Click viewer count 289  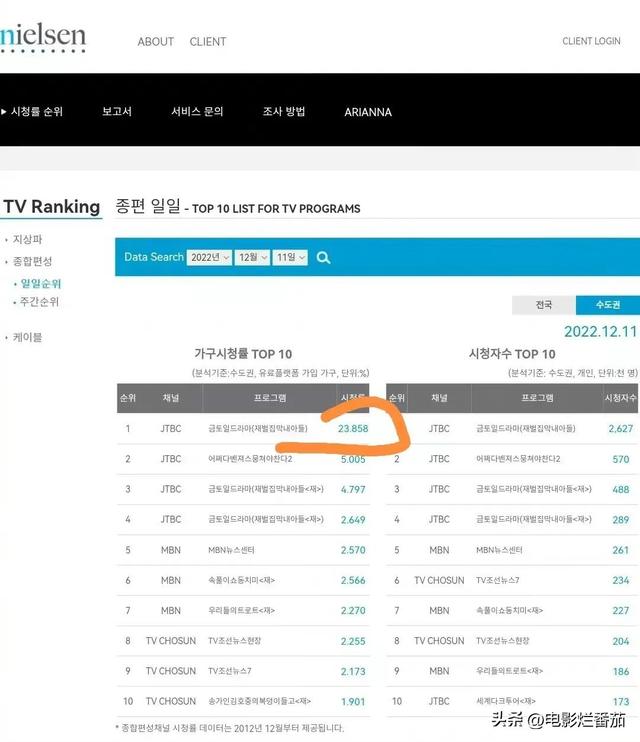621,520
